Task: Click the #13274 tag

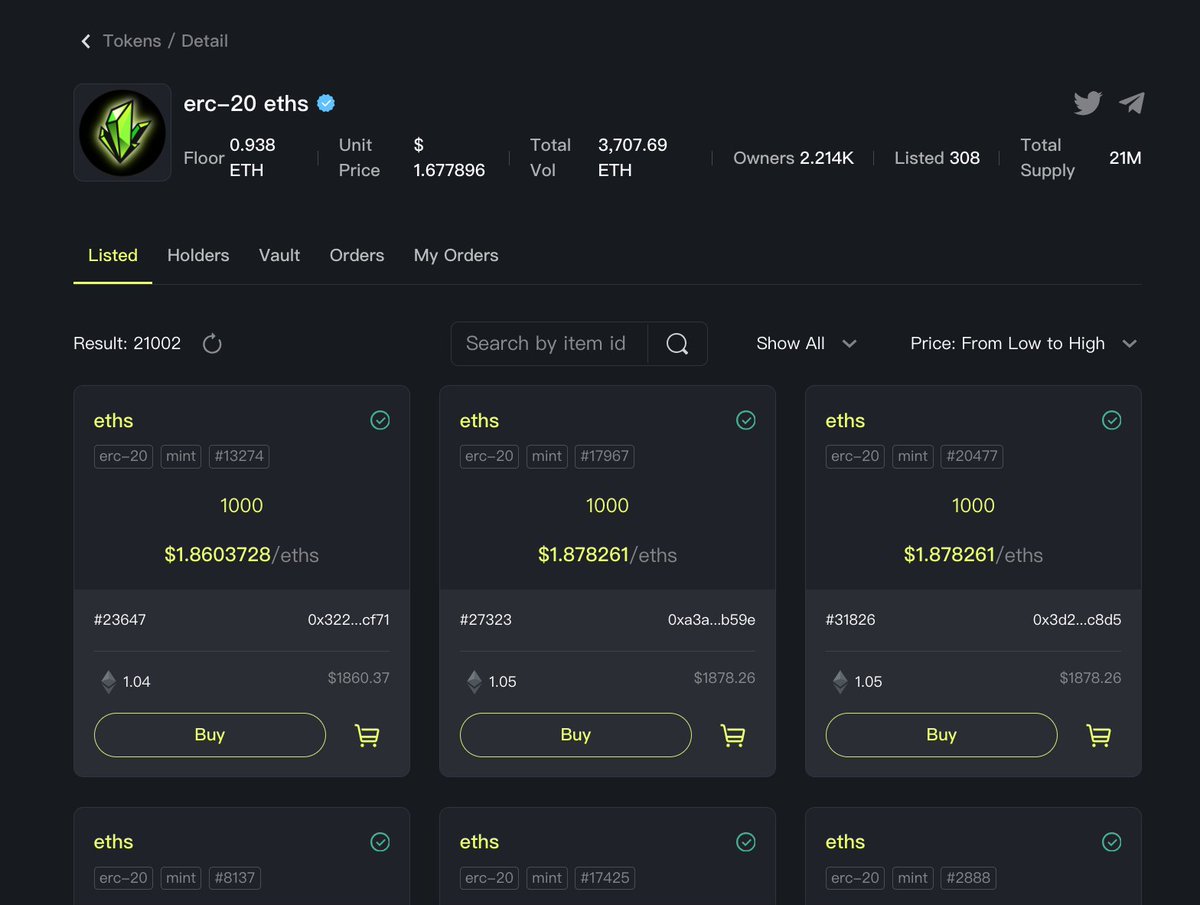Action: [239, 457]
